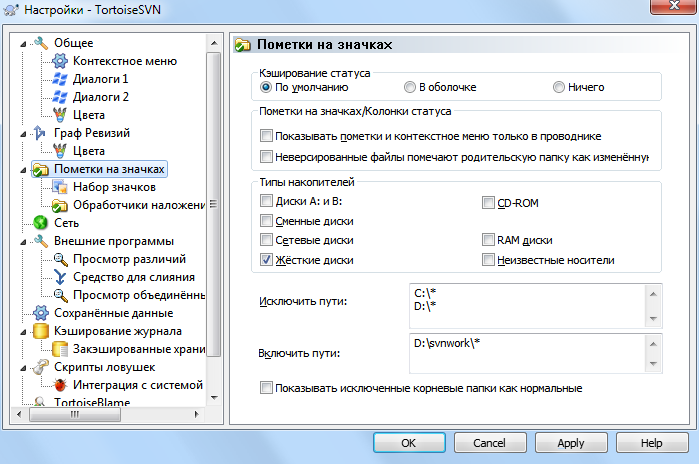Screen dimensions: 699x464
Task: Enable the CD-ROM drive type checkbox
Action: tap(488, 203)
